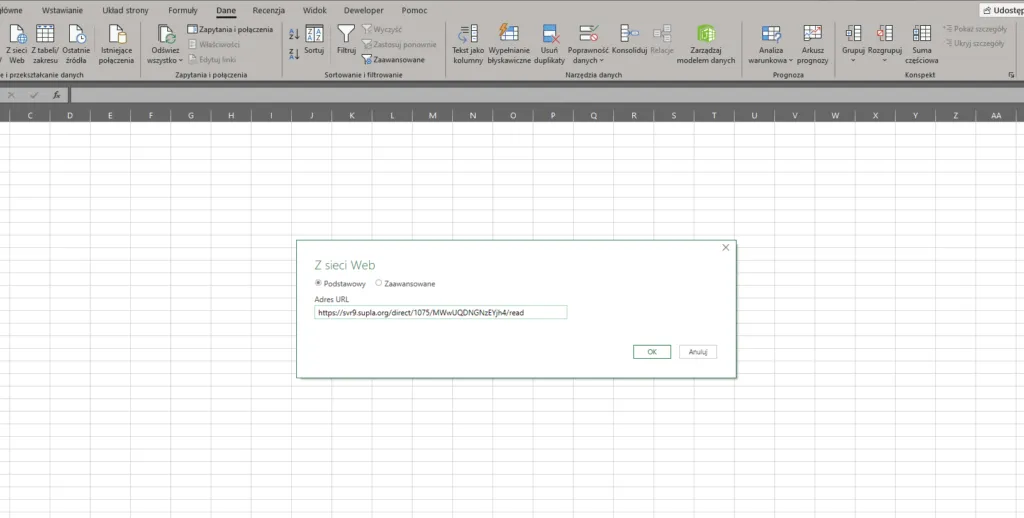The height and width of the screenshot is (518, 1024).
Task: Open the Wstawianie tab
Action: point(63,10)
